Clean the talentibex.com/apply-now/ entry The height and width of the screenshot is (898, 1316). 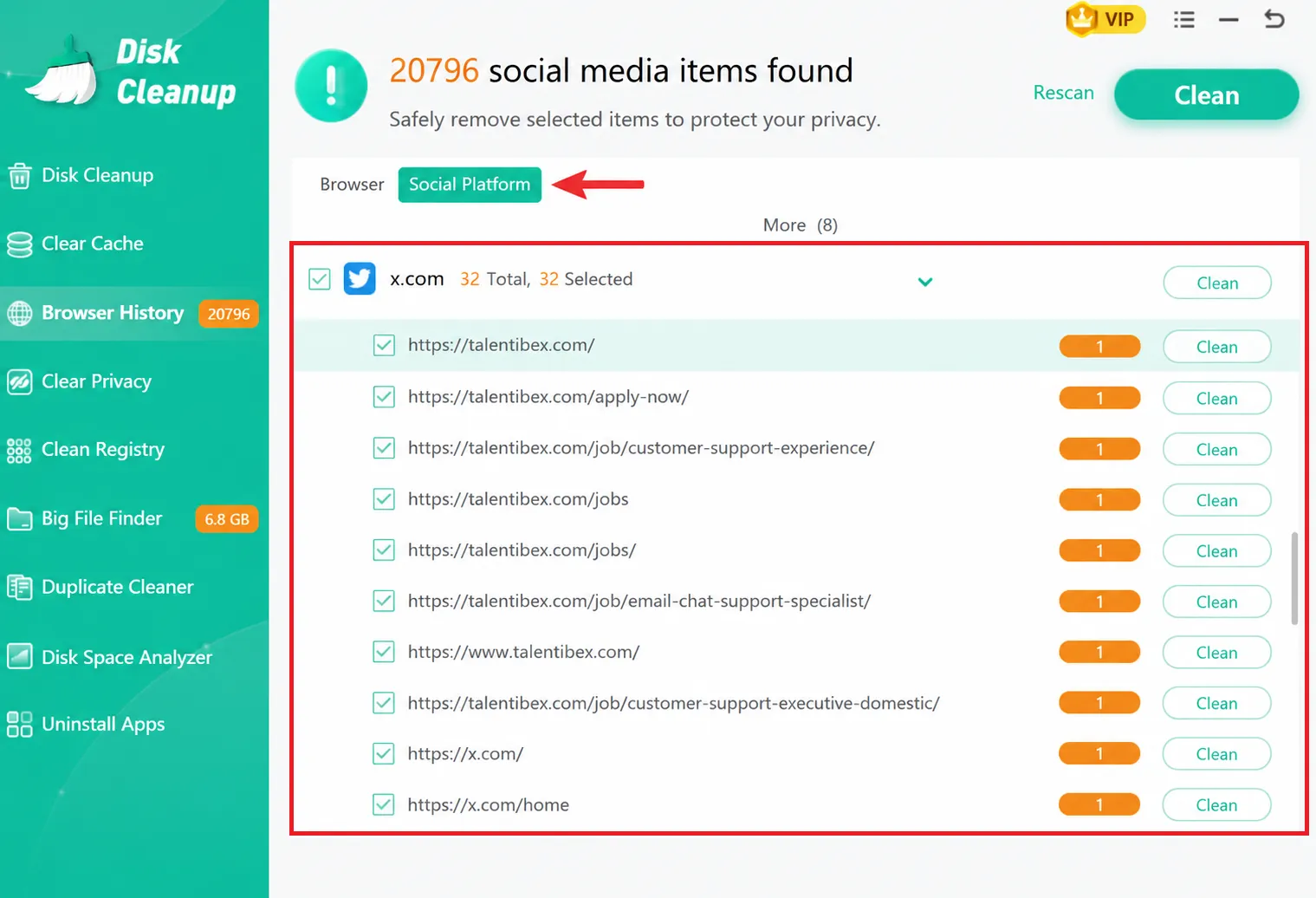pyautogui.click(x=1216, y=399)
